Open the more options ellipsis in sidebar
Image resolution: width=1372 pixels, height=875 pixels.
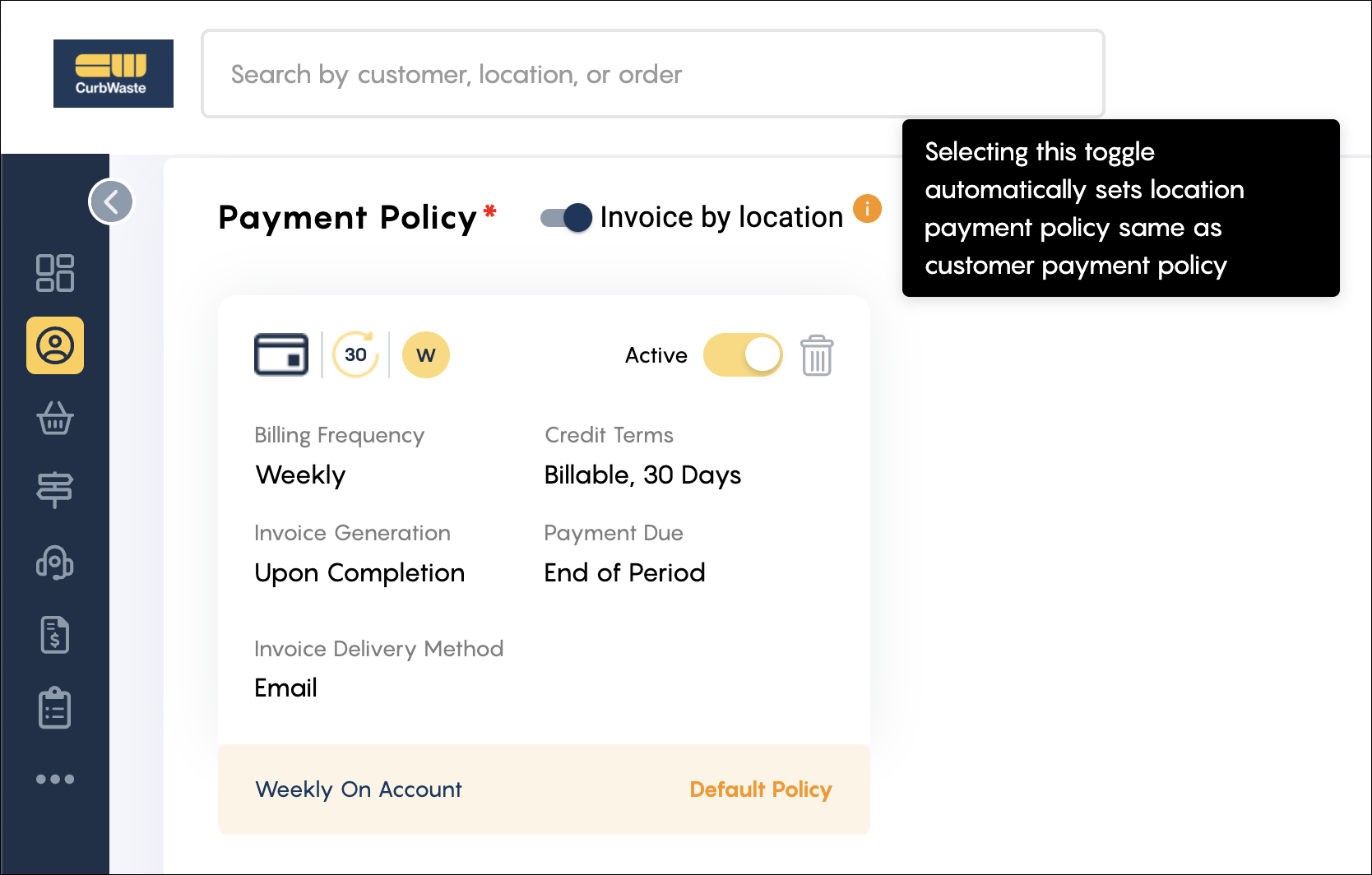pos(55,779)
